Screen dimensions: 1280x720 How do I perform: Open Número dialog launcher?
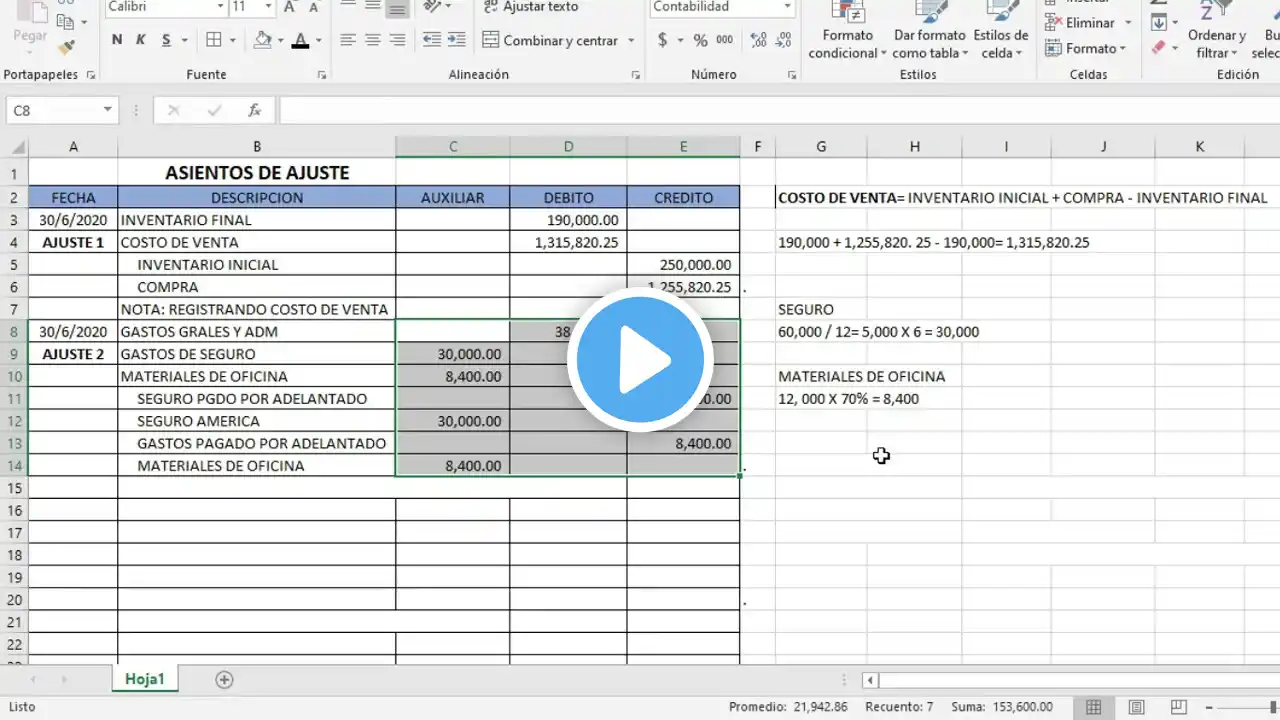point(791,75)
